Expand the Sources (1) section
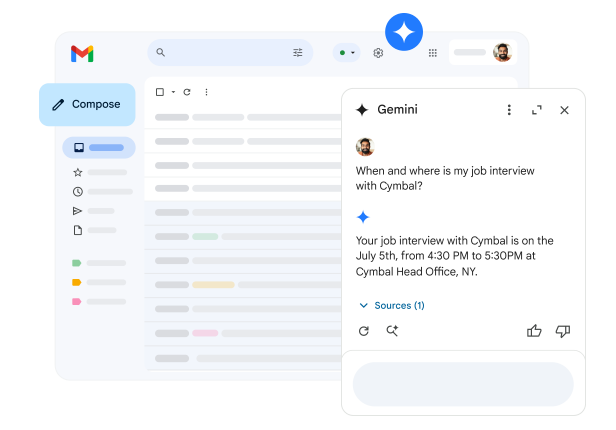The image size is (616, 430). (364, 306)
